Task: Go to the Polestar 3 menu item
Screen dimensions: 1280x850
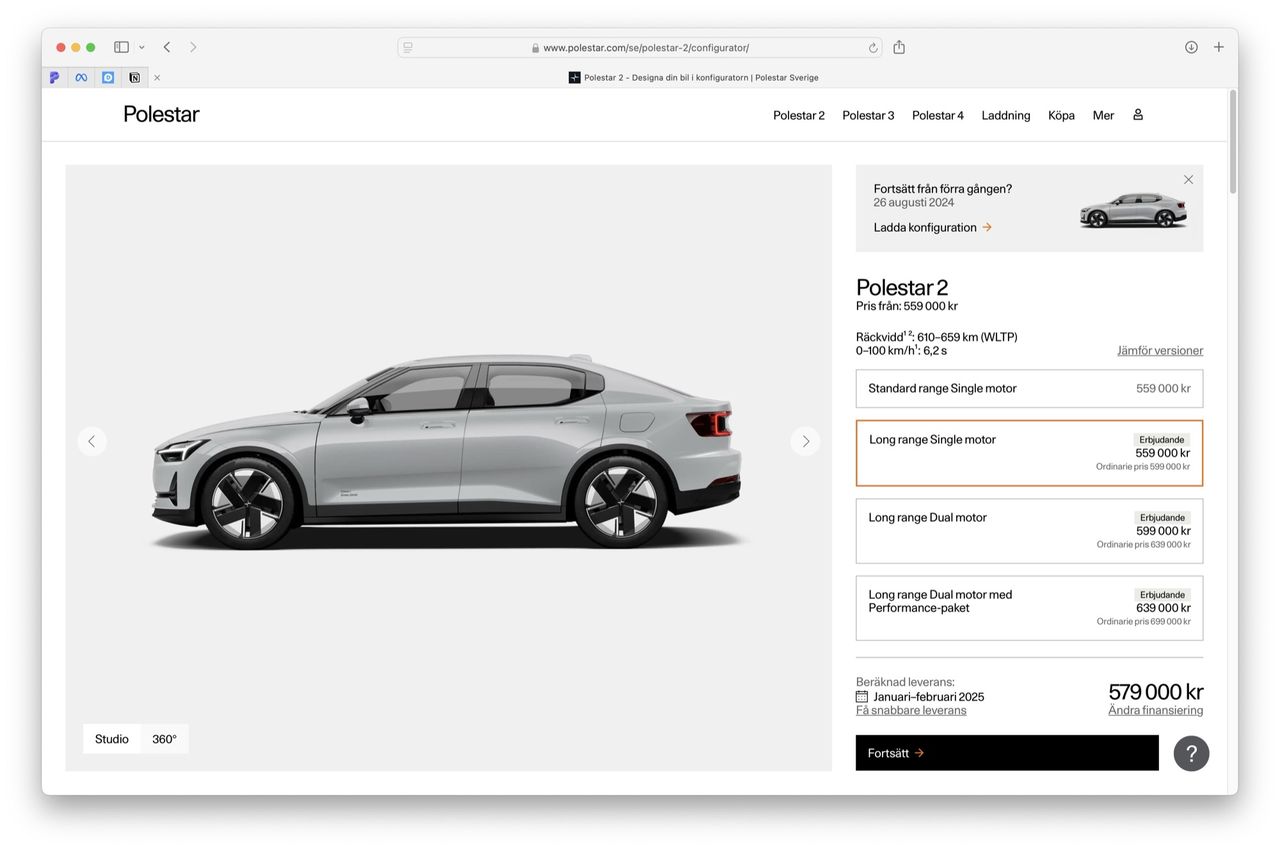Action: (867, 114)
